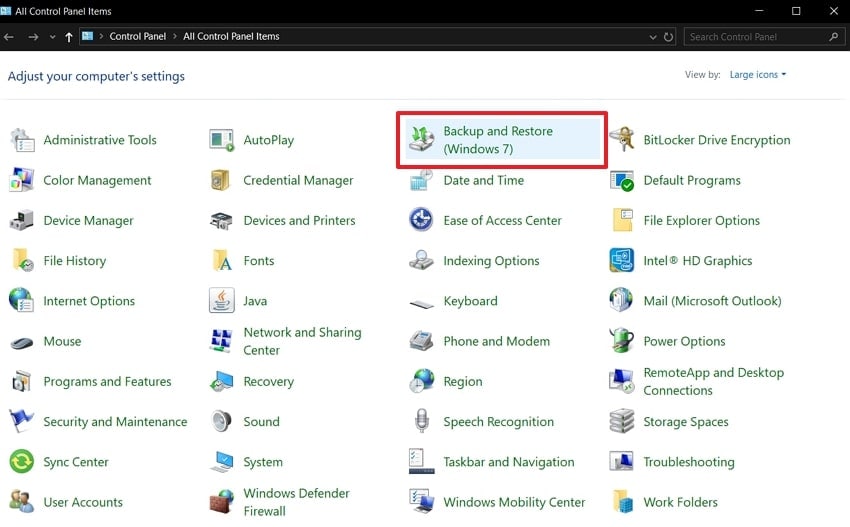This screenshot has width=850, height=527.
Task: Maximize the All Control Panel Items window
Action: tap(796, 11)
